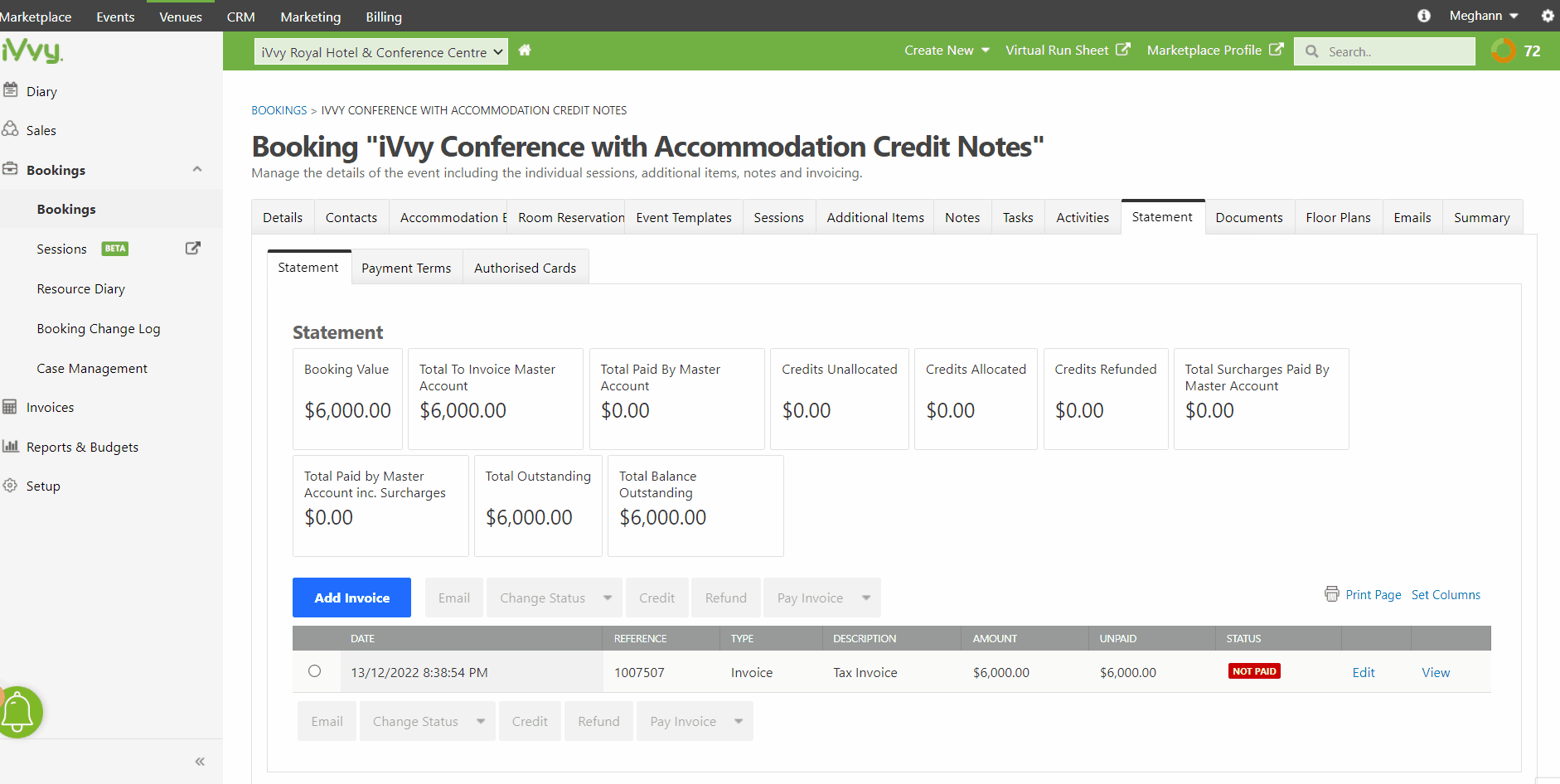Click the Print Page link
Image resolution: width=1560 pixels, height=784 pixels.
click(1373, 594)
